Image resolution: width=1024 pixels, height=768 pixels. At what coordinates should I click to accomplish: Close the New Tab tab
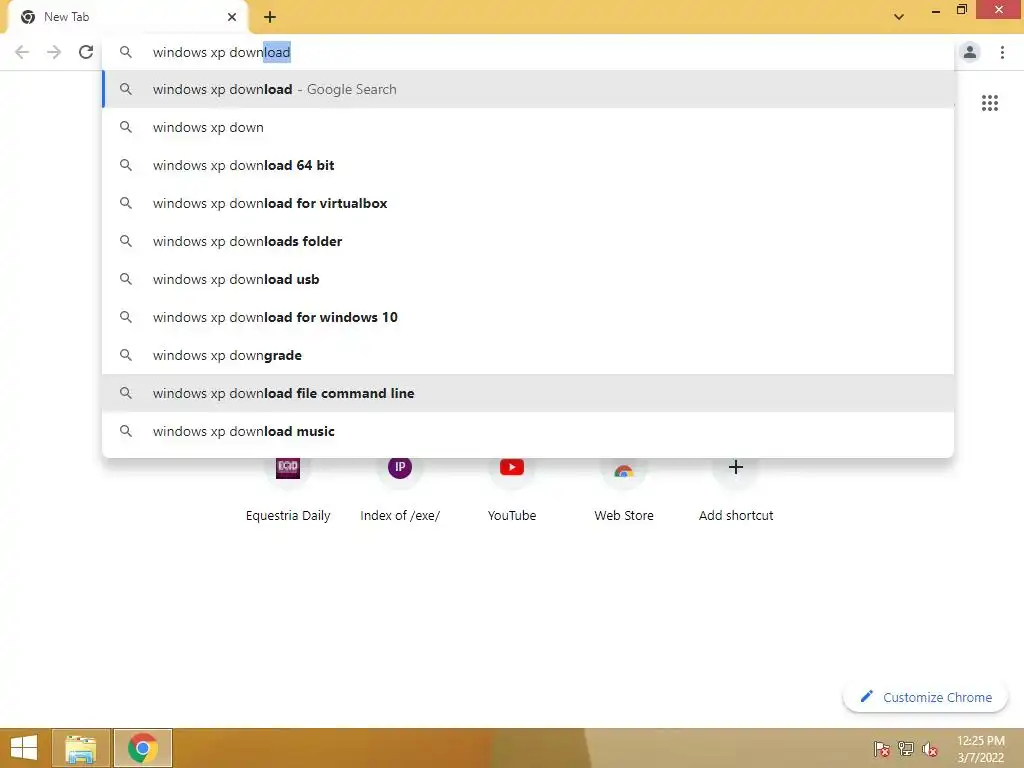pyautogui.click(x=232, y=17)
